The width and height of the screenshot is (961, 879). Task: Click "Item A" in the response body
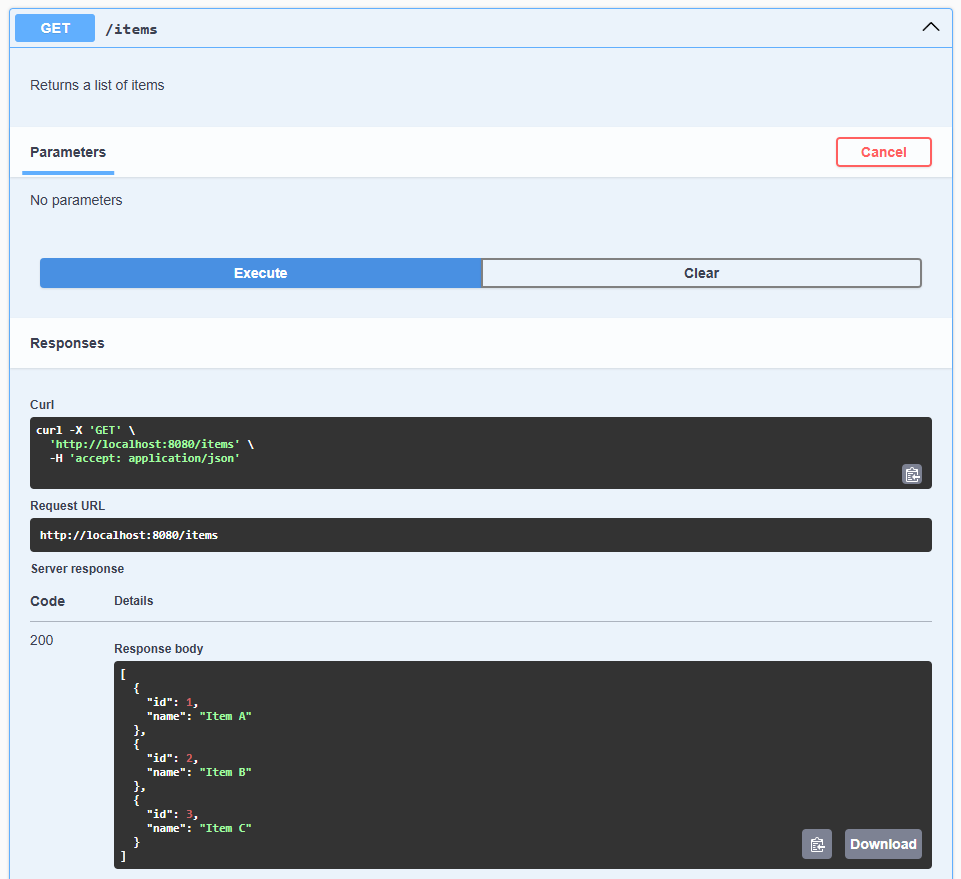click(x=225, y=716)
